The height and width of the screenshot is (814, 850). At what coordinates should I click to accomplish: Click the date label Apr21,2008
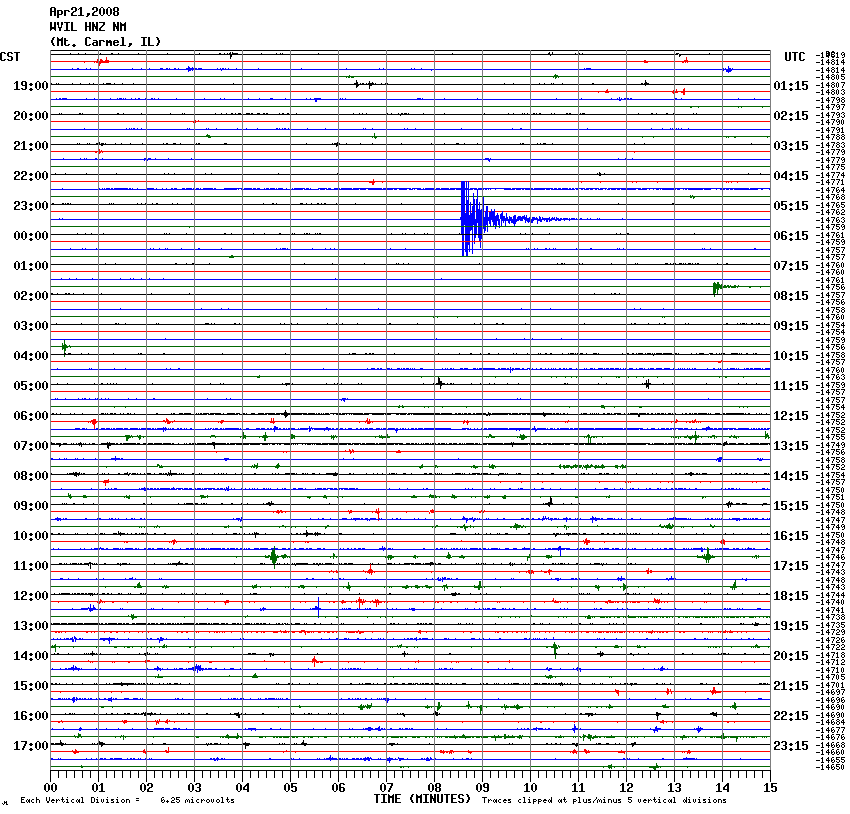coord(85,12)
